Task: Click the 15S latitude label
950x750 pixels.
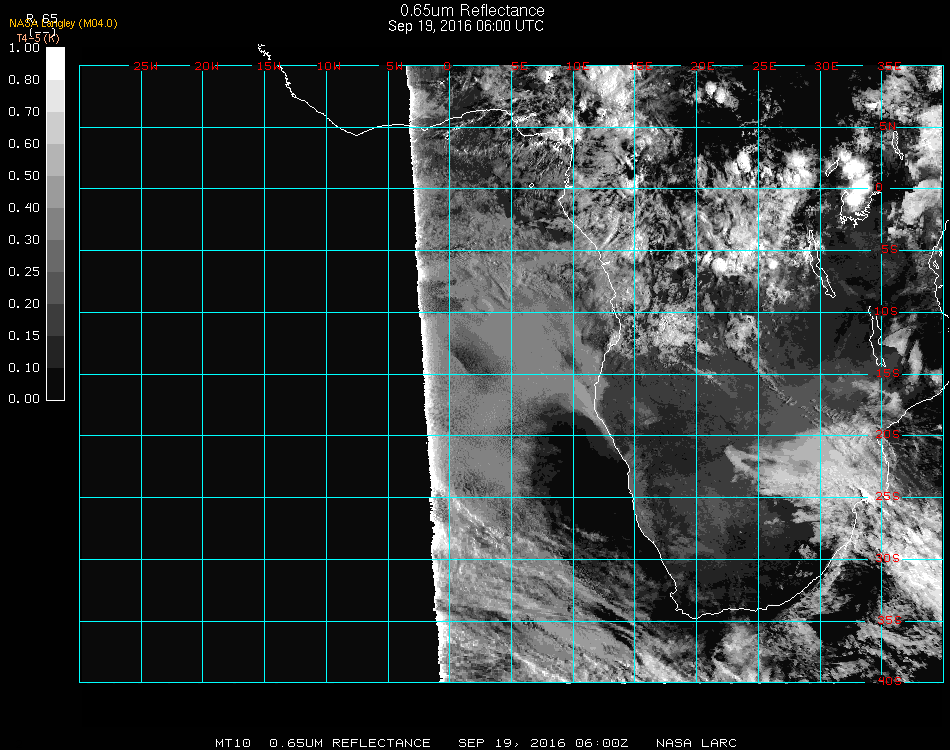Action: tap(888, 373)
